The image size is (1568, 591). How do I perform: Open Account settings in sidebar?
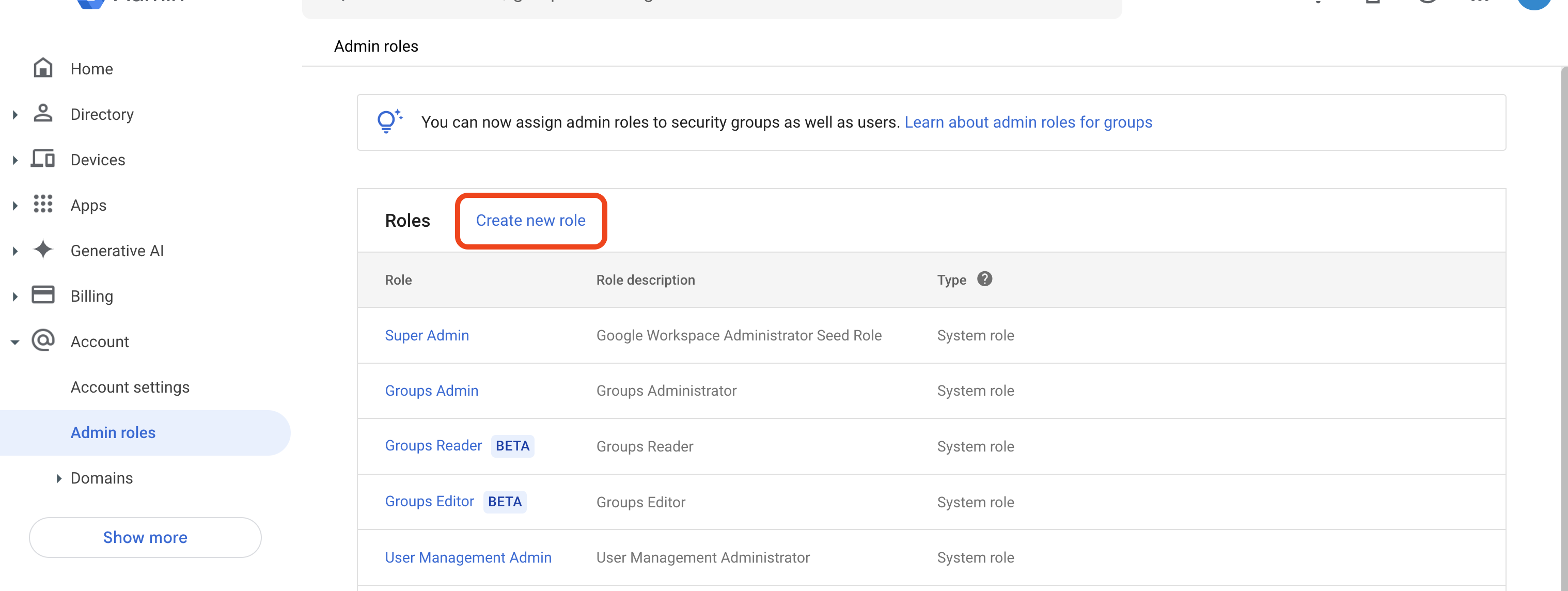point(130,386)
